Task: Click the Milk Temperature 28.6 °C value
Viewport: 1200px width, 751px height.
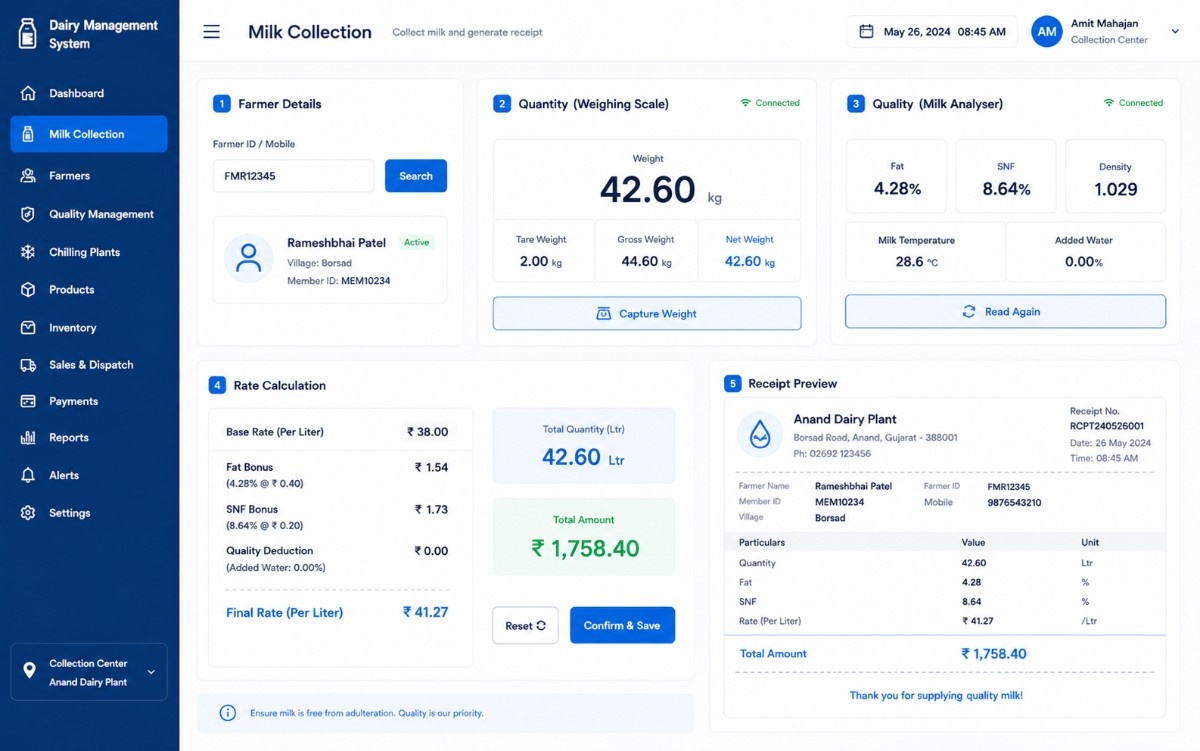Action: click(x=916, y=261)
